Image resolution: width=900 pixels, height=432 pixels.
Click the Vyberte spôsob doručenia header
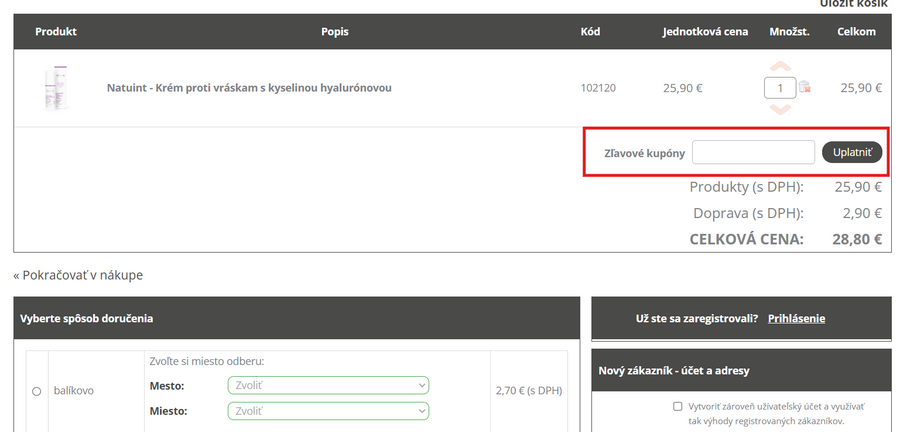click(86, 318)
